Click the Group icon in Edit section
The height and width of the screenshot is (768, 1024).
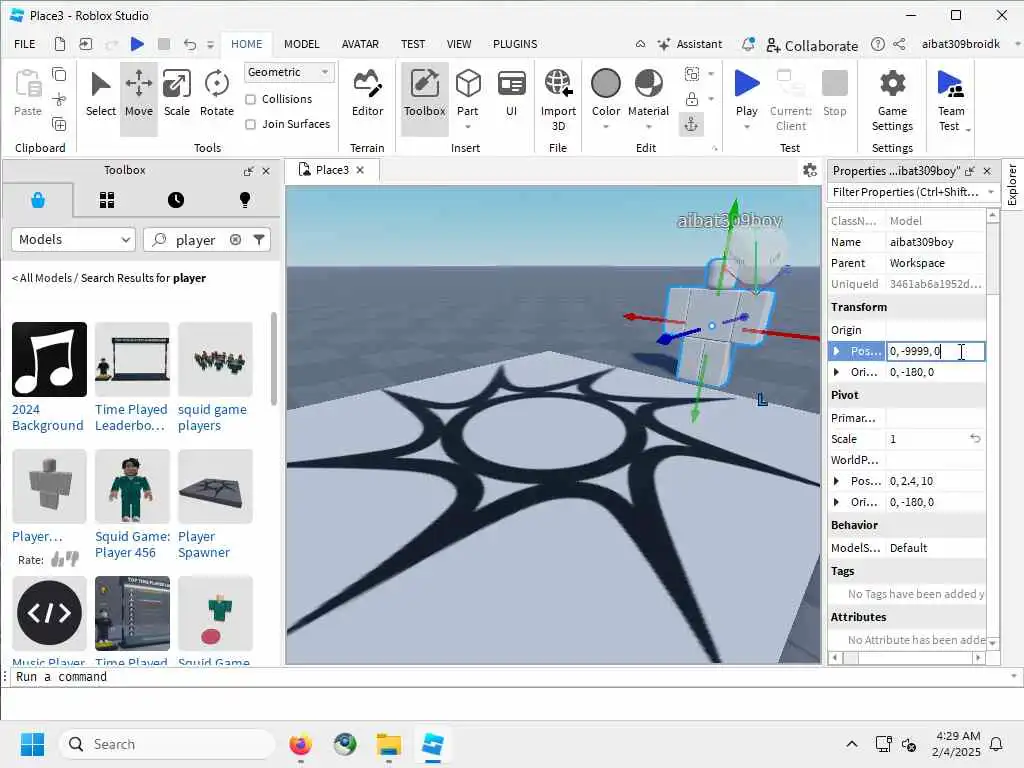[x=692, y=74]
